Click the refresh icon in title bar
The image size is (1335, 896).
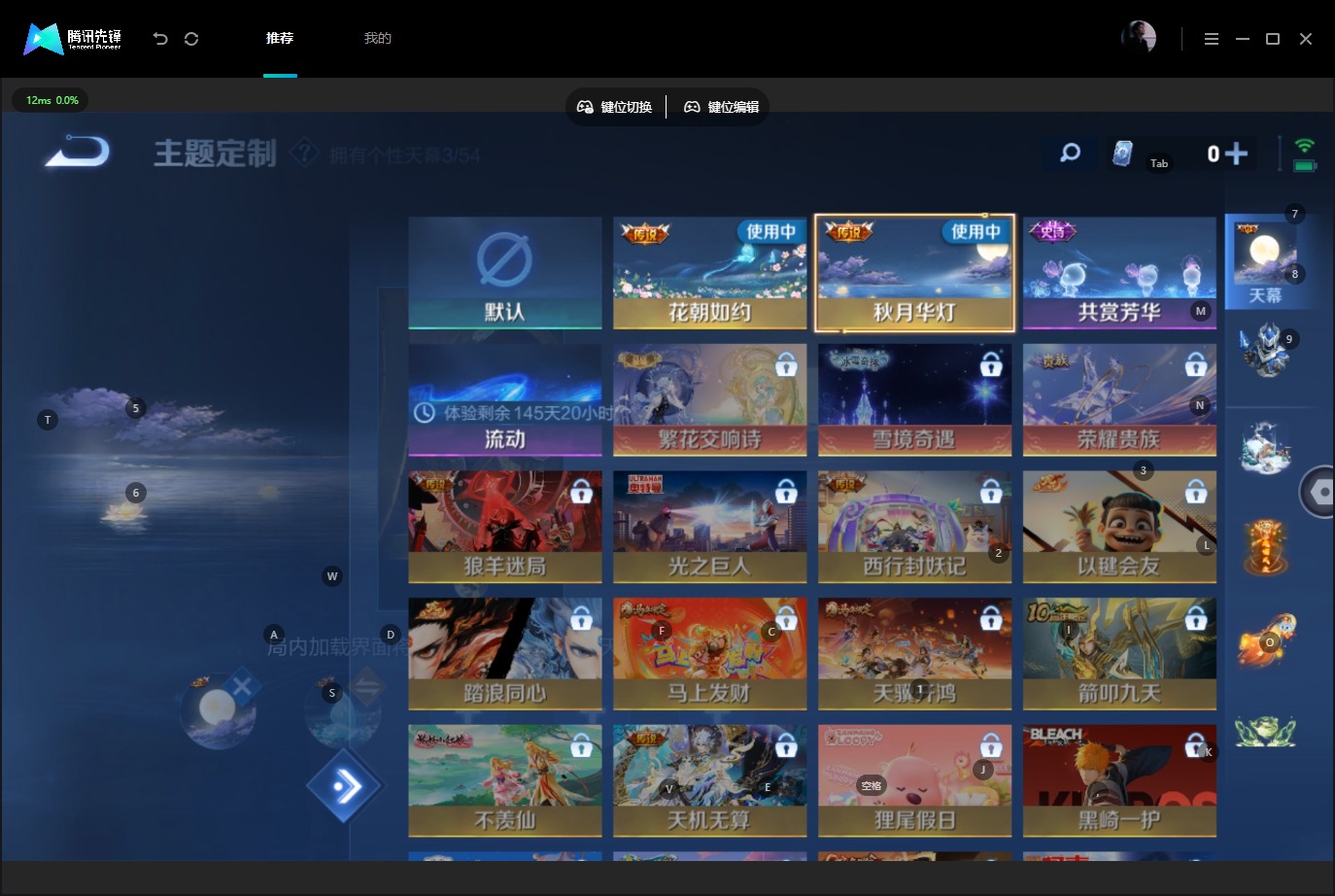click(191, 39)
